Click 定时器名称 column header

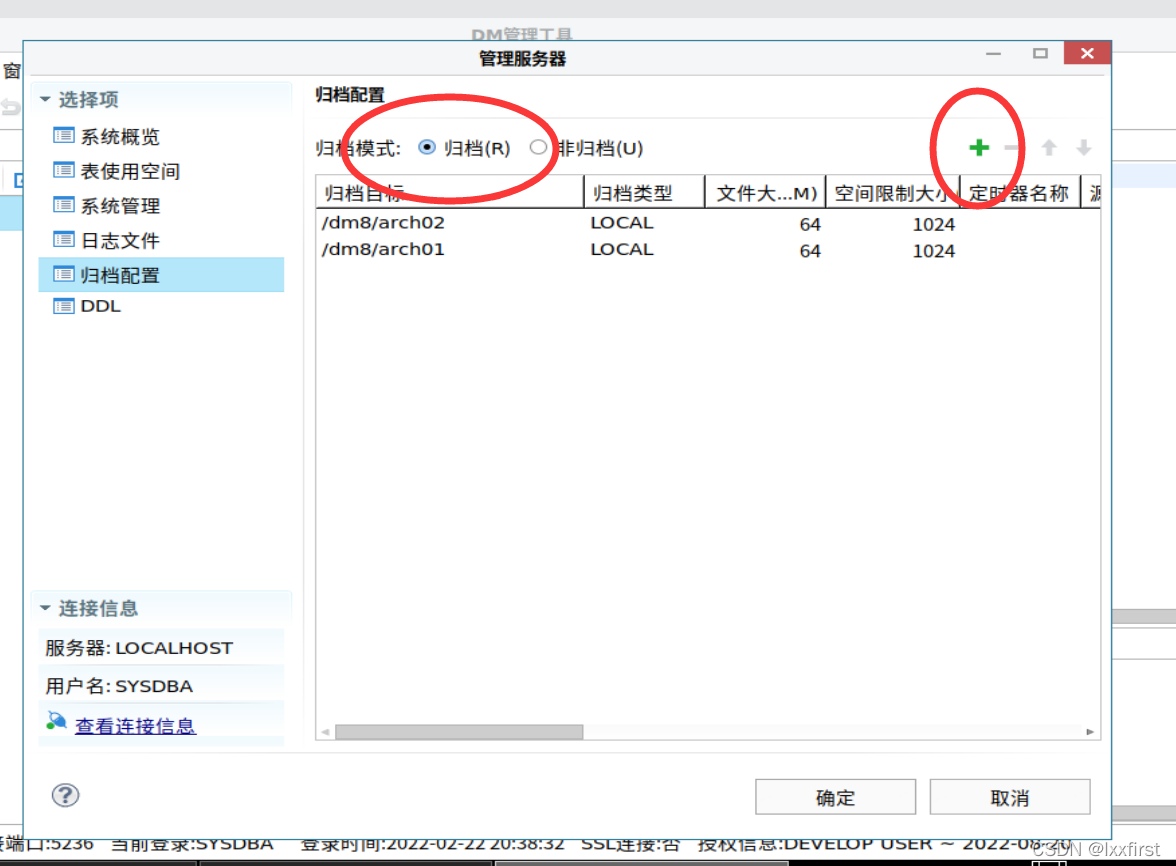coord(1020,193)
